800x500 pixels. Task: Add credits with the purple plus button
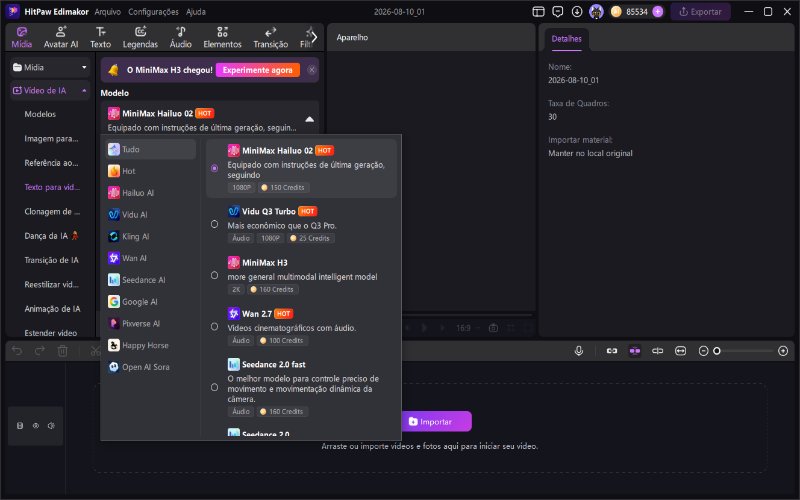click(658, 12)
